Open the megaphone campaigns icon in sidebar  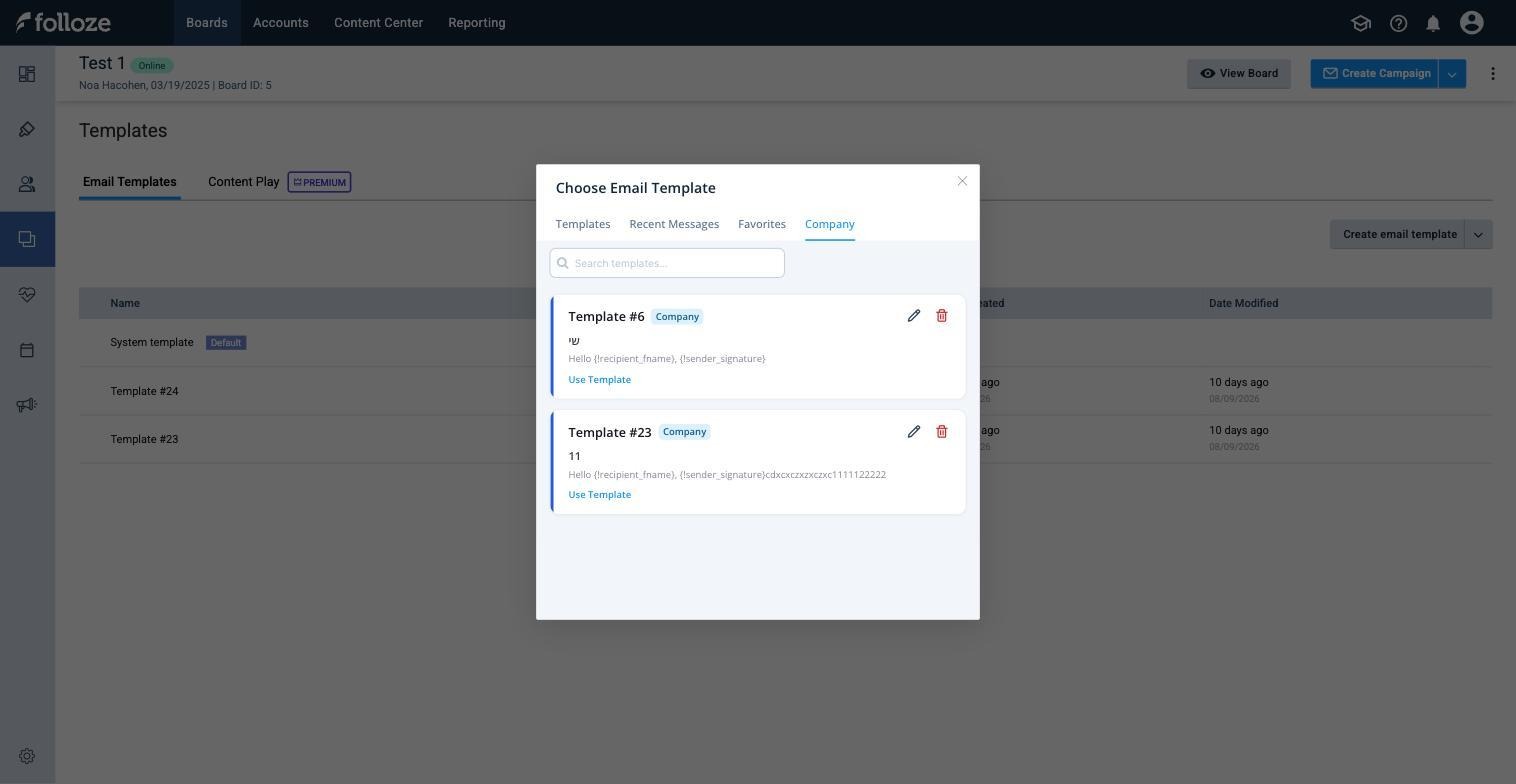[x=27, y=405]
